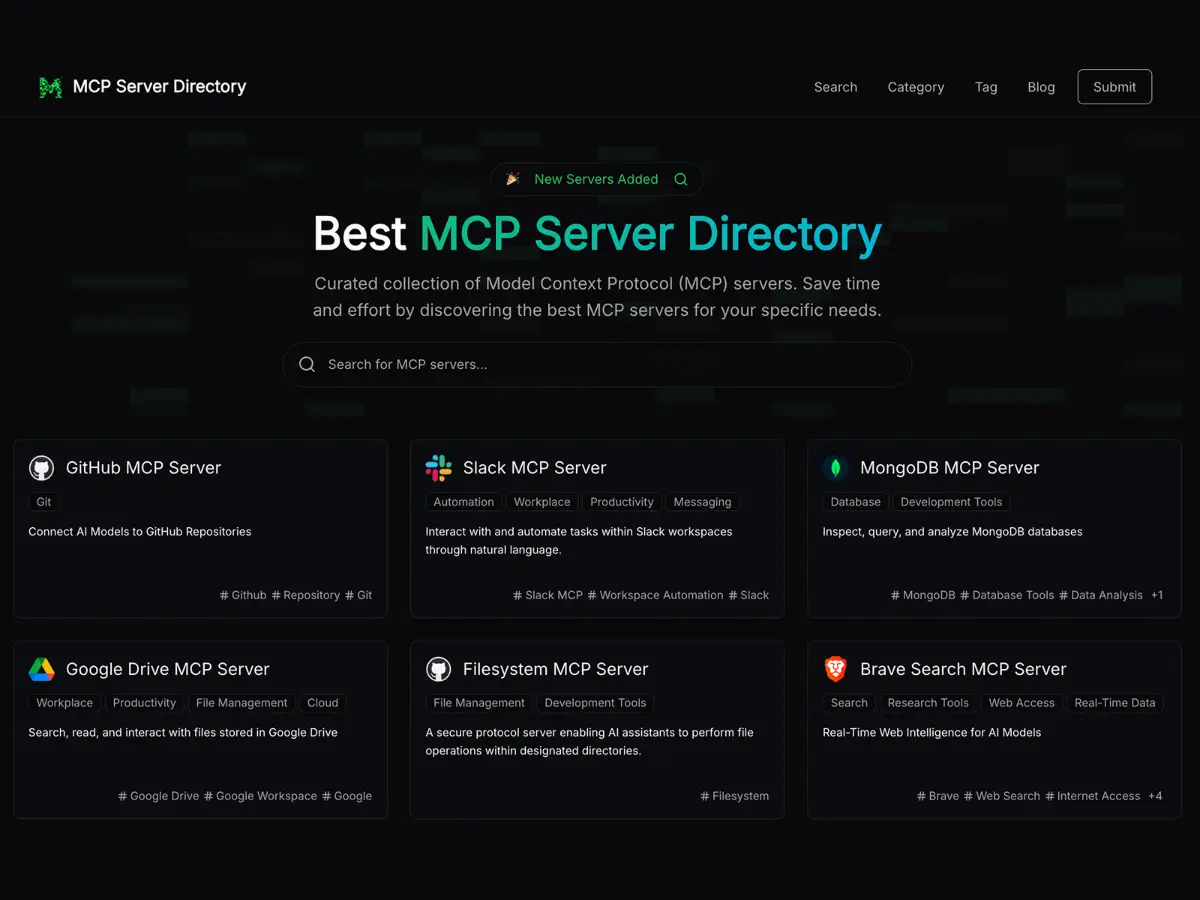
Task: Open the New Servers Added announcement
Action: [597, 179]
